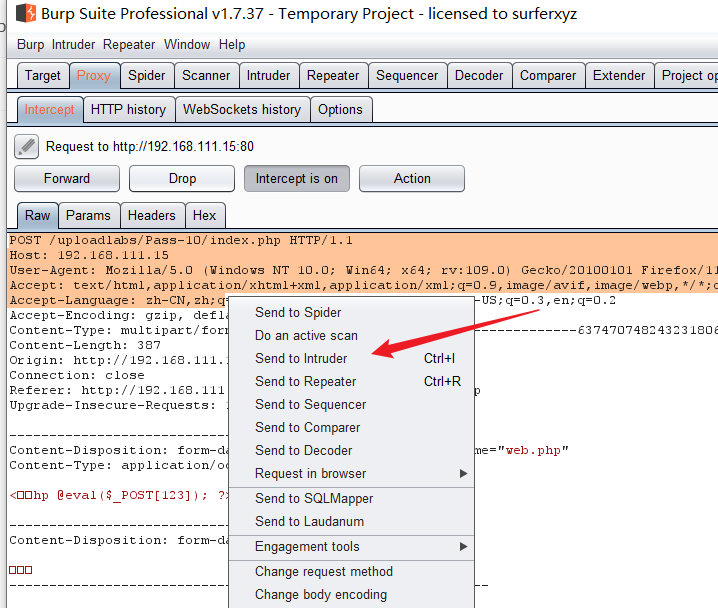Select the Raw request view tab

38,216
